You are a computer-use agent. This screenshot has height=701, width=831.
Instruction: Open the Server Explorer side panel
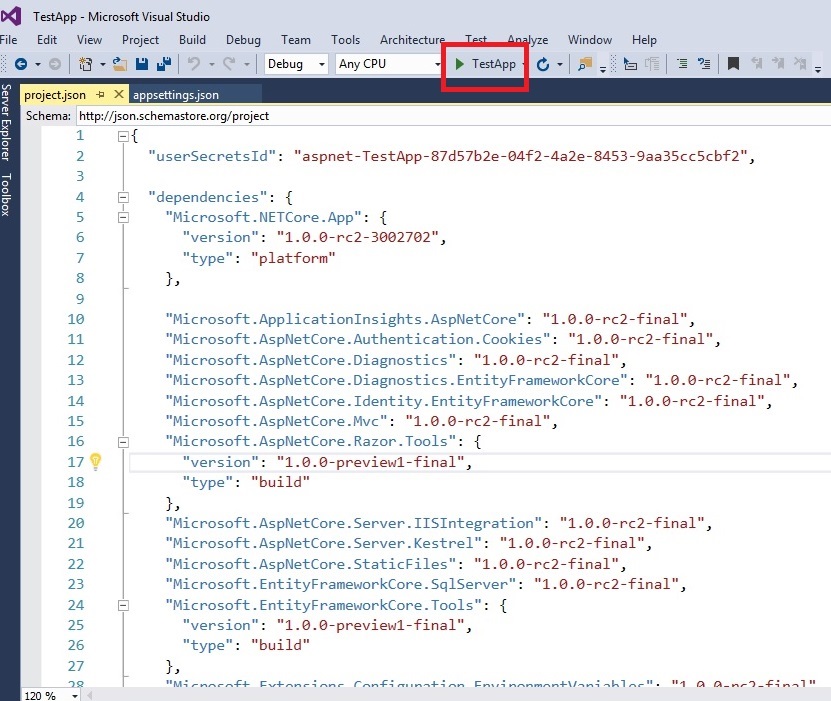tap(6, 122)
